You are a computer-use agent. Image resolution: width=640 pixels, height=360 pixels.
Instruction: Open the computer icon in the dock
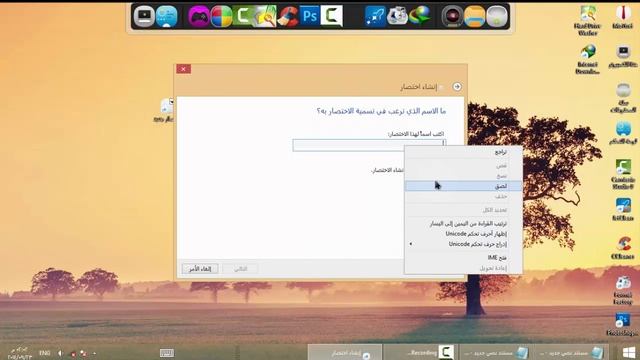[x=144, y=16]
